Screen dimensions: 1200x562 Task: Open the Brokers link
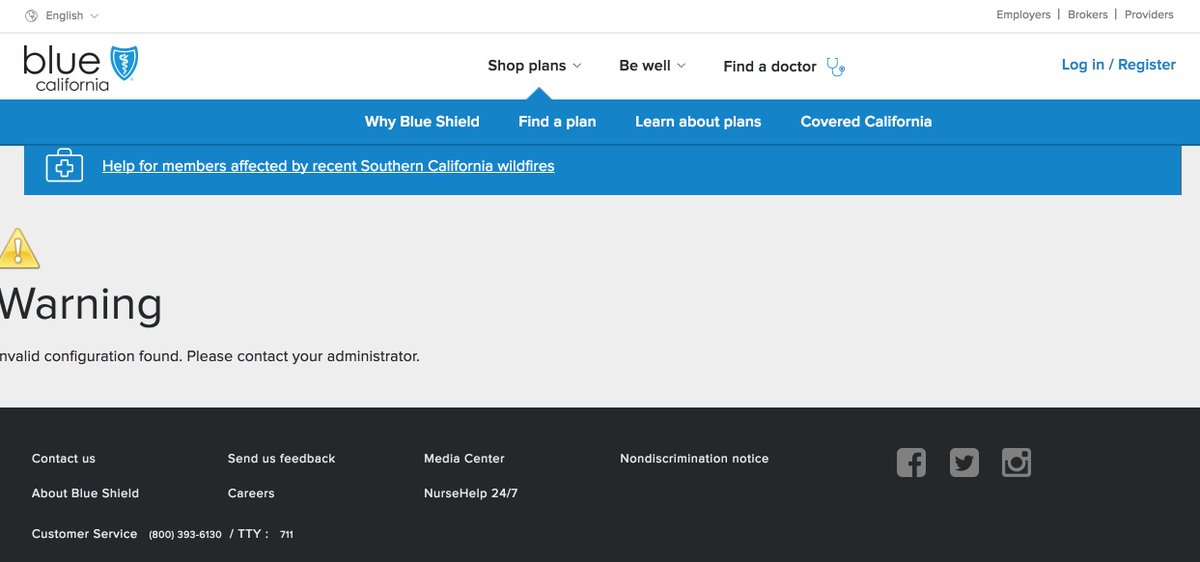pos(1088,15)
